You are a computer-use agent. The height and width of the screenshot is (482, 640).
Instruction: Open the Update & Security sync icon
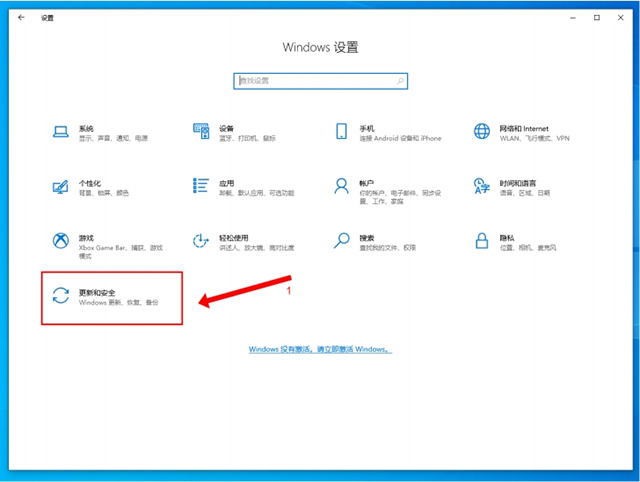pyautogui.click(x=60, y=295)
